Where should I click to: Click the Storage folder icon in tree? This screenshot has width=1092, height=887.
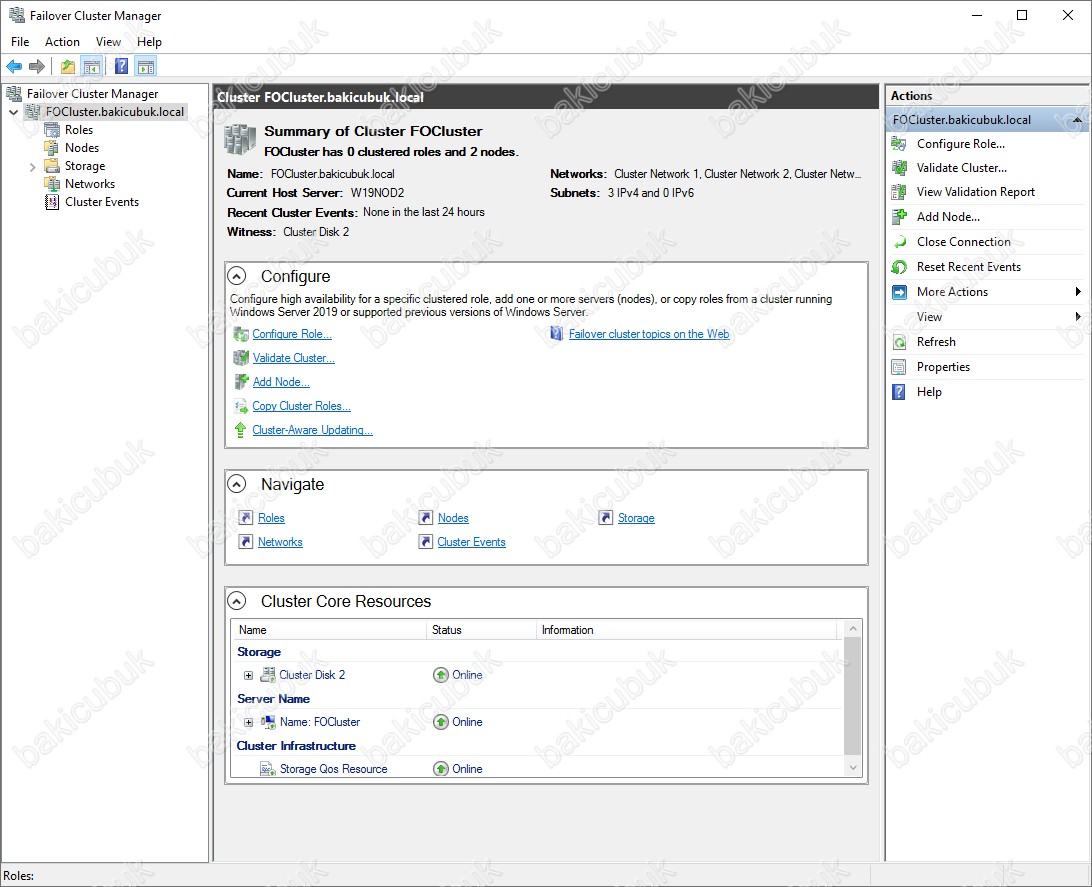[52, 166]
